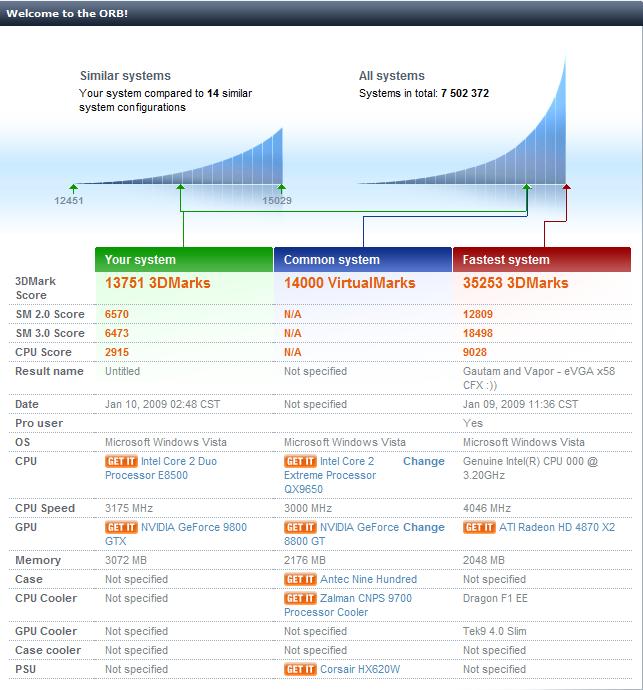Click the Pro user Yes value

pos(473,423)
